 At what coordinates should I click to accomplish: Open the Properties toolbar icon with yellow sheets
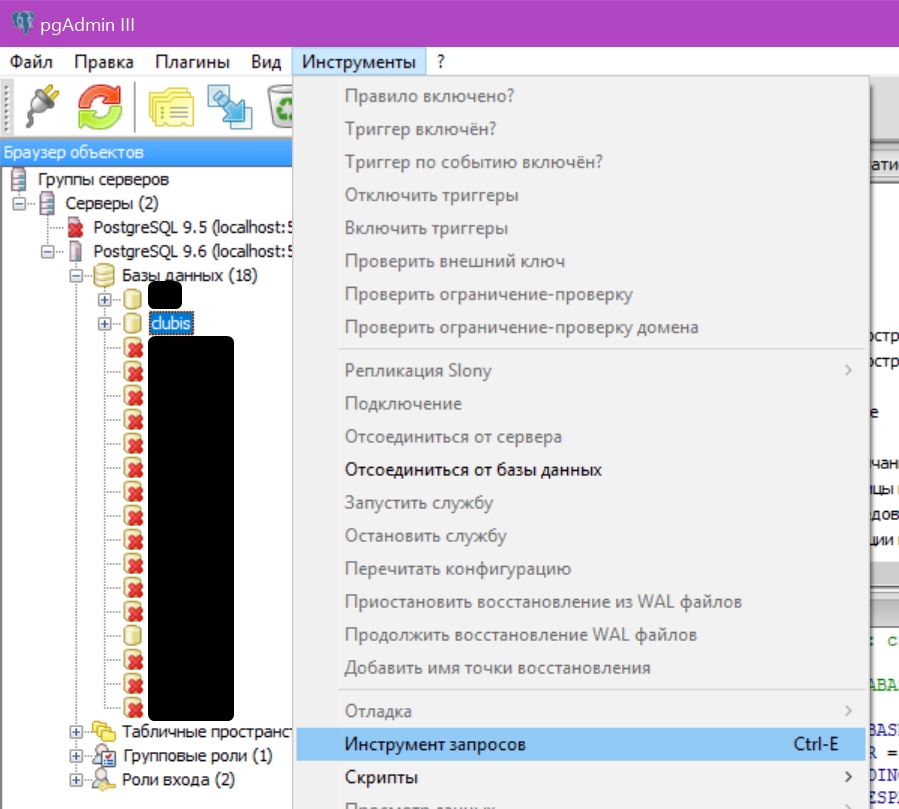click(x=171, y=107)
